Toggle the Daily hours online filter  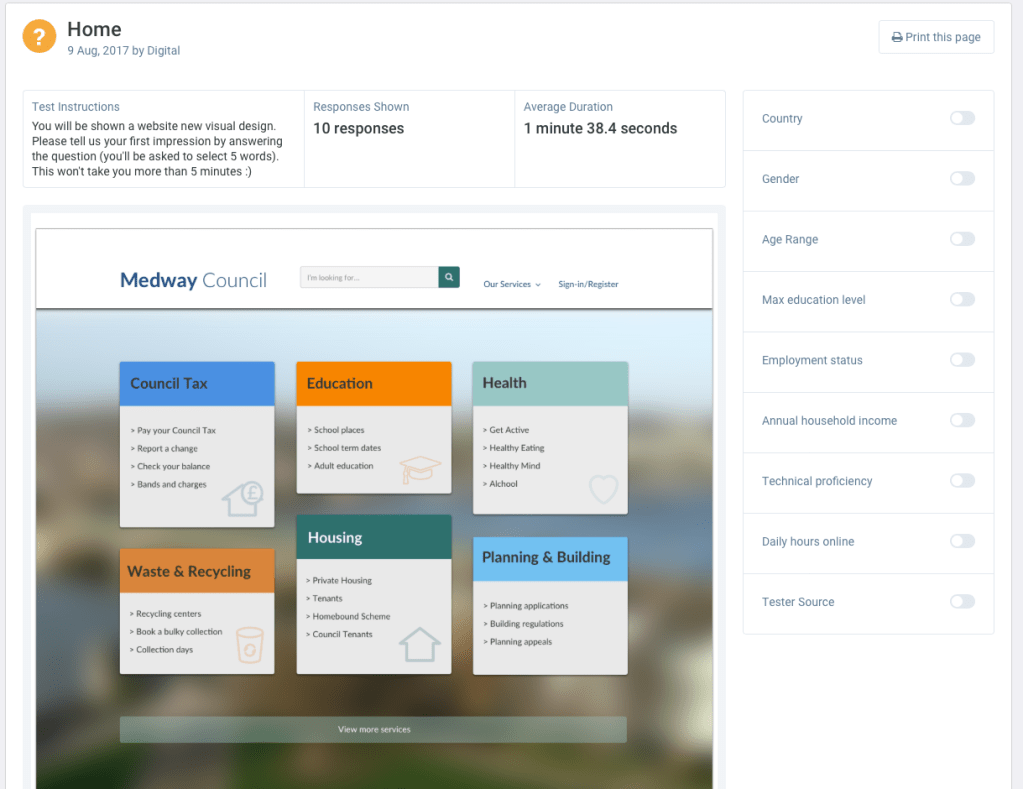(961, 540)
